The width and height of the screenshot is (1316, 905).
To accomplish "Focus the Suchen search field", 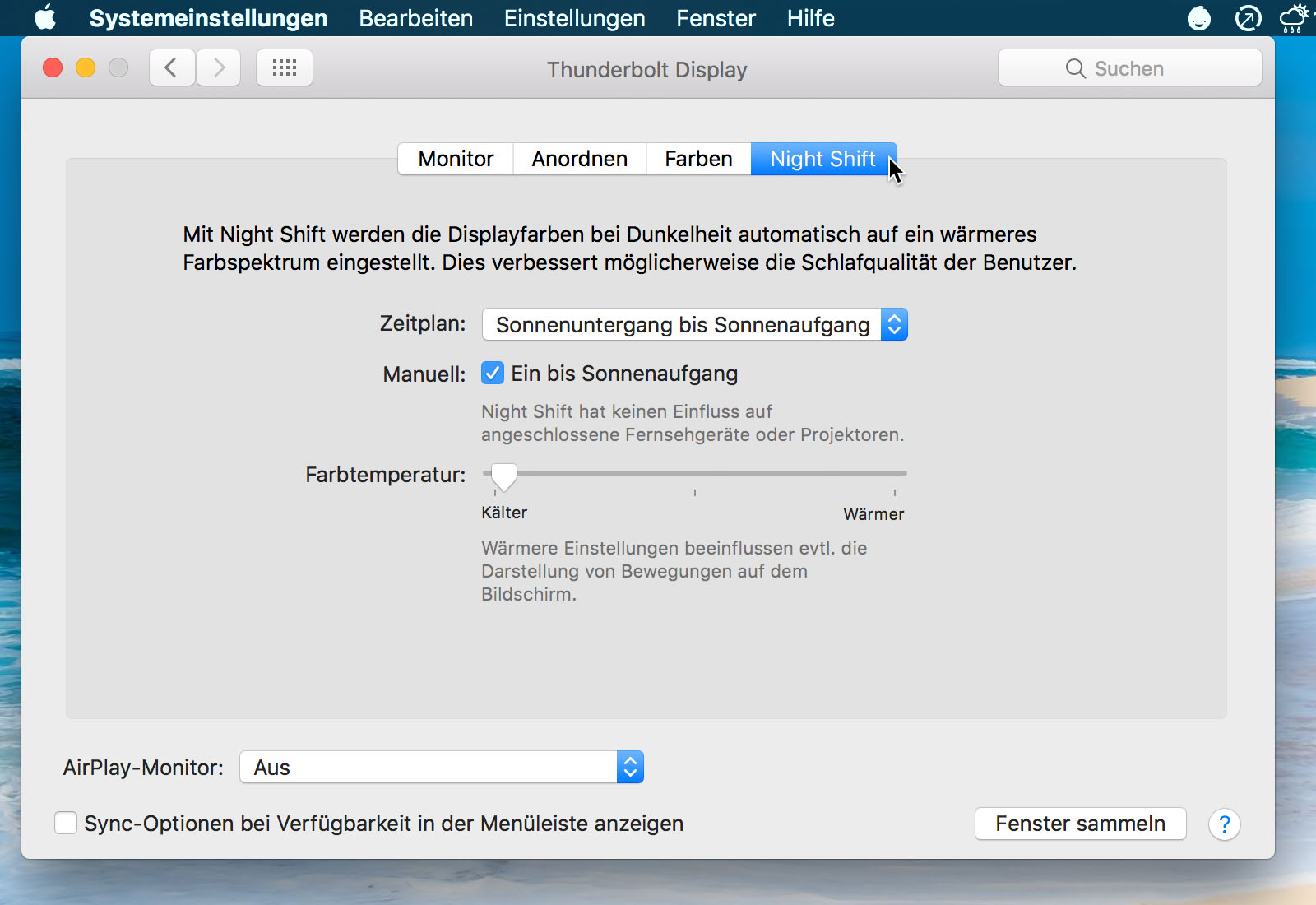I will [1129, 68].
